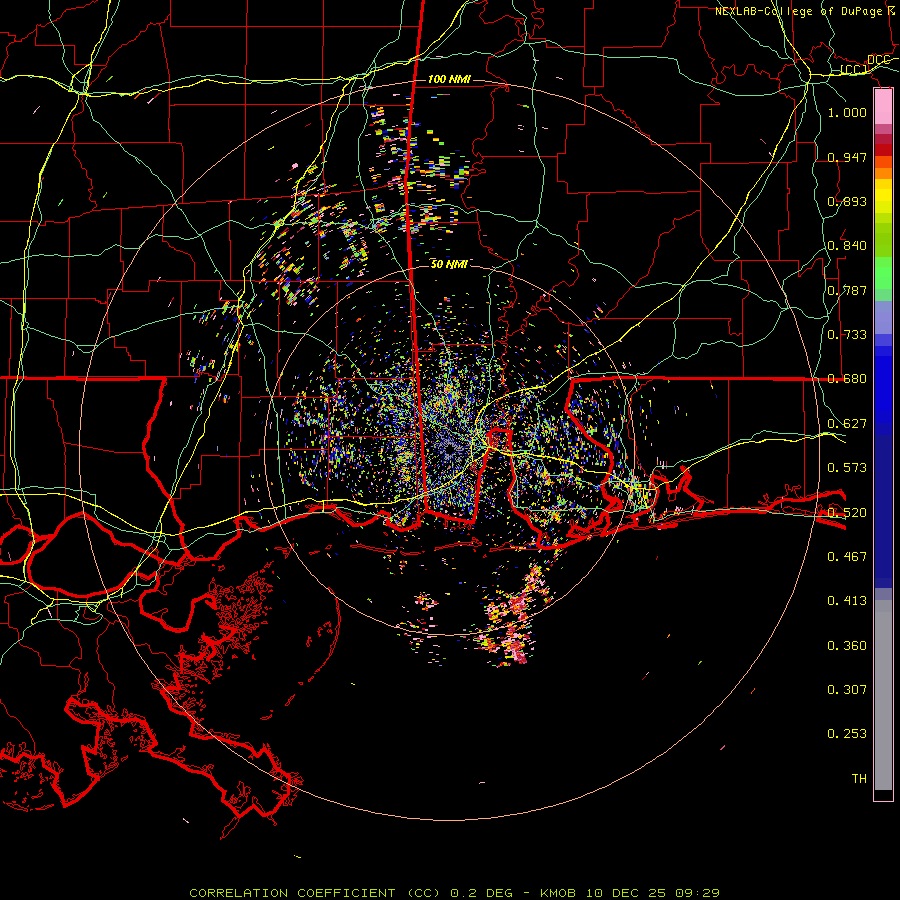Pick the red band of the color scale

[883, 150]
